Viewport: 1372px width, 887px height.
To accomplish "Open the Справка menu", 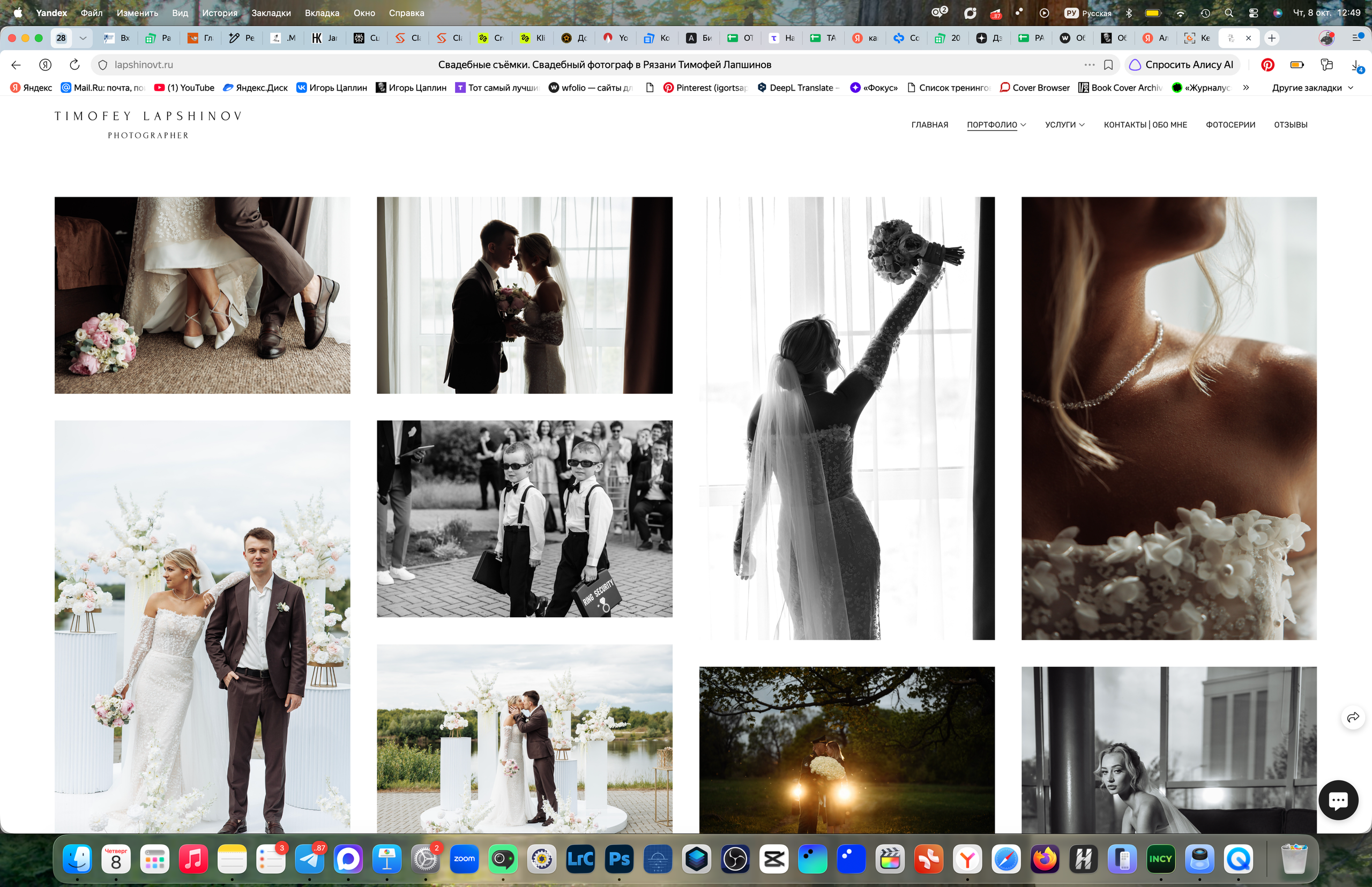I will (406, 13).
